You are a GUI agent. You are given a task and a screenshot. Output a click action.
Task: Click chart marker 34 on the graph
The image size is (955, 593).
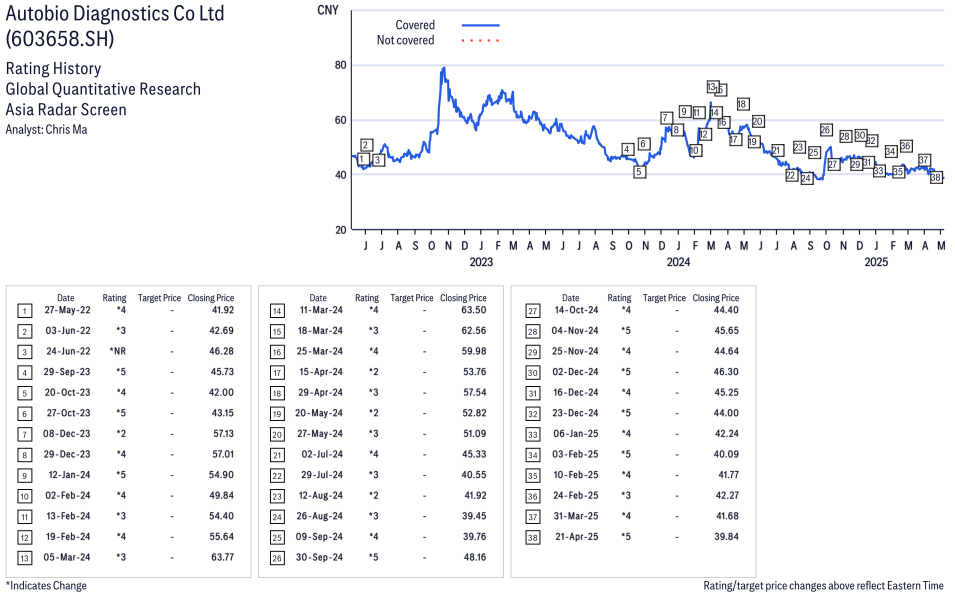(x=891, y=151)
